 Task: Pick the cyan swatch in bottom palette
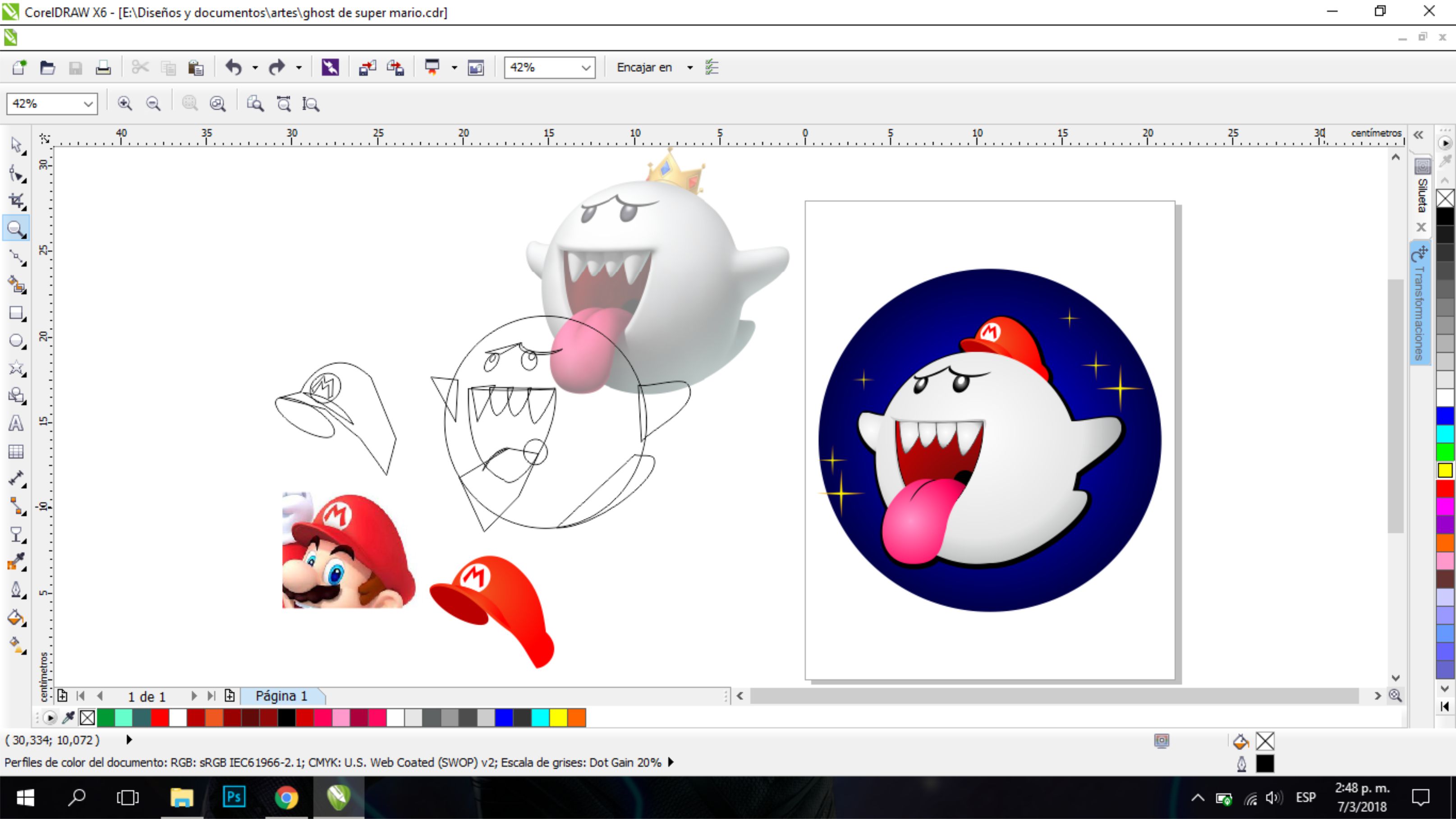tap(540, 717)
